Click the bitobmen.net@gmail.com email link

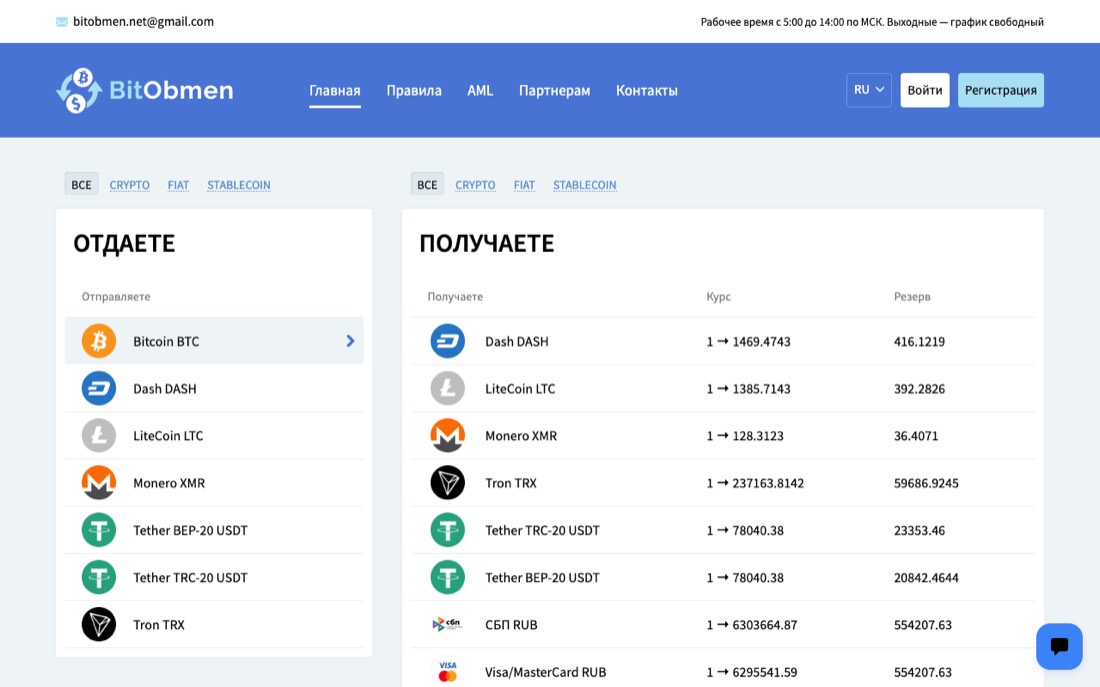click(x=143, y=22)
